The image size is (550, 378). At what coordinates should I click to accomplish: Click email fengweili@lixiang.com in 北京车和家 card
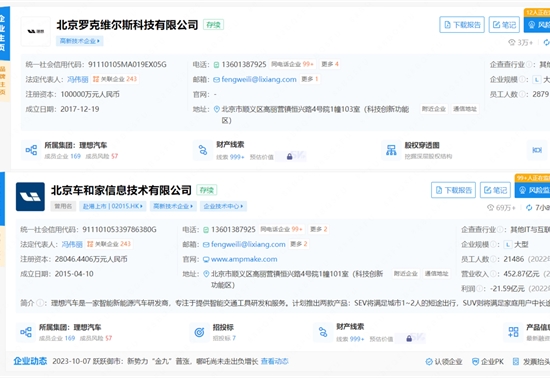pyautogui.click(x=248, y=244)
